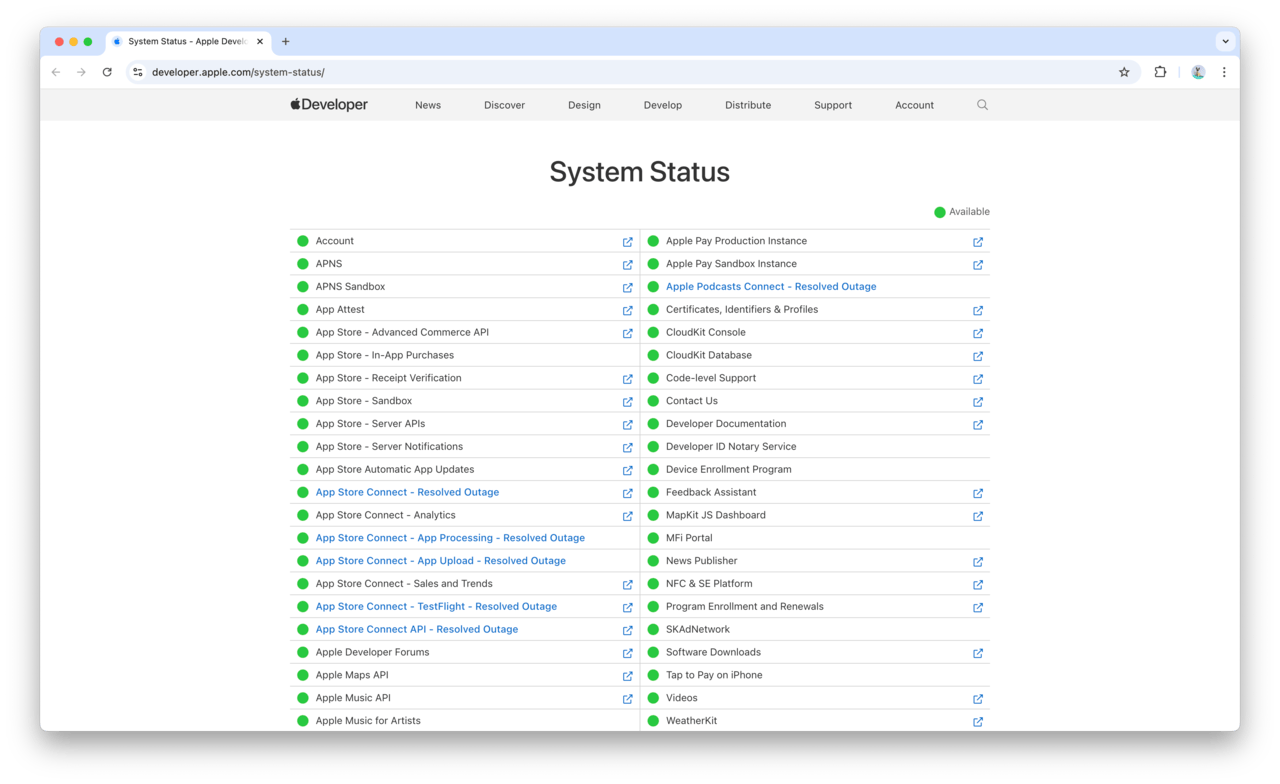View App Upload - Resolved Outage details

441,561
